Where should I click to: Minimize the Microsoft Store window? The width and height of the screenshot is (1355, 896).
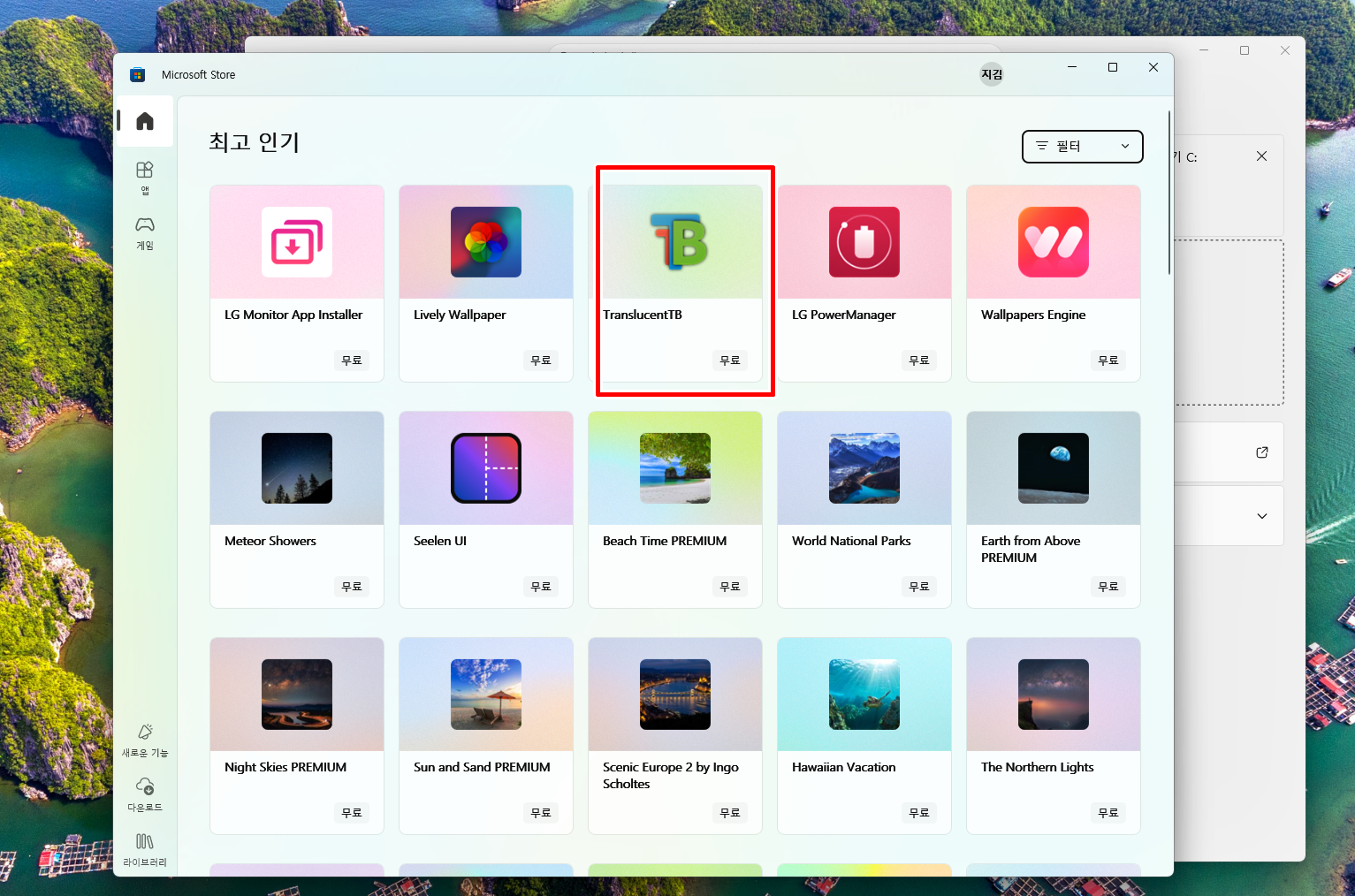[x=1072, y=67]
